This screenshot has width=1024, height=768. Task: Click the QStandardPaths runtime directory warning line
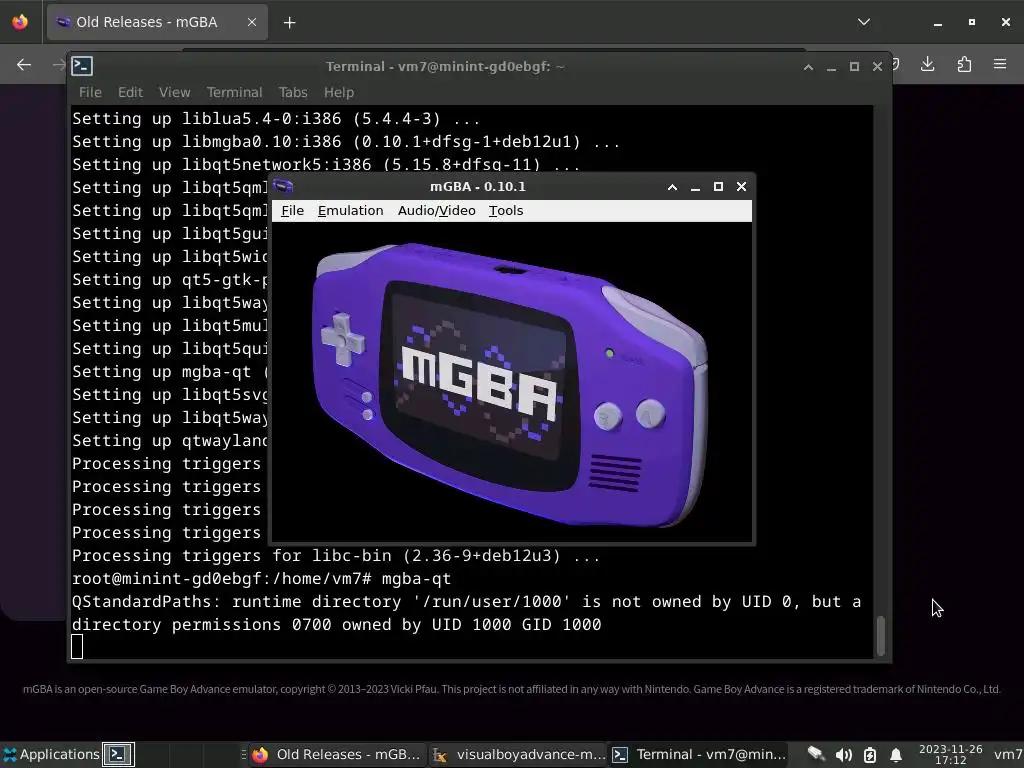point(466,613)
